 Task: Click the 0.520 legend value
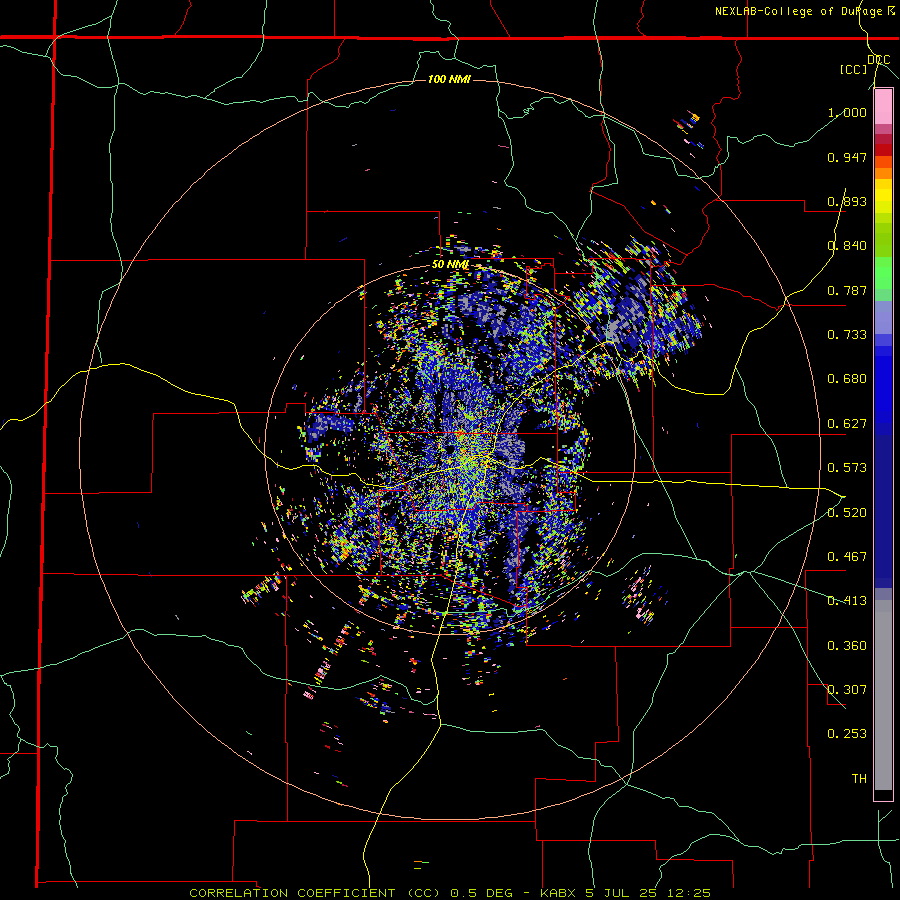(847, 513)
